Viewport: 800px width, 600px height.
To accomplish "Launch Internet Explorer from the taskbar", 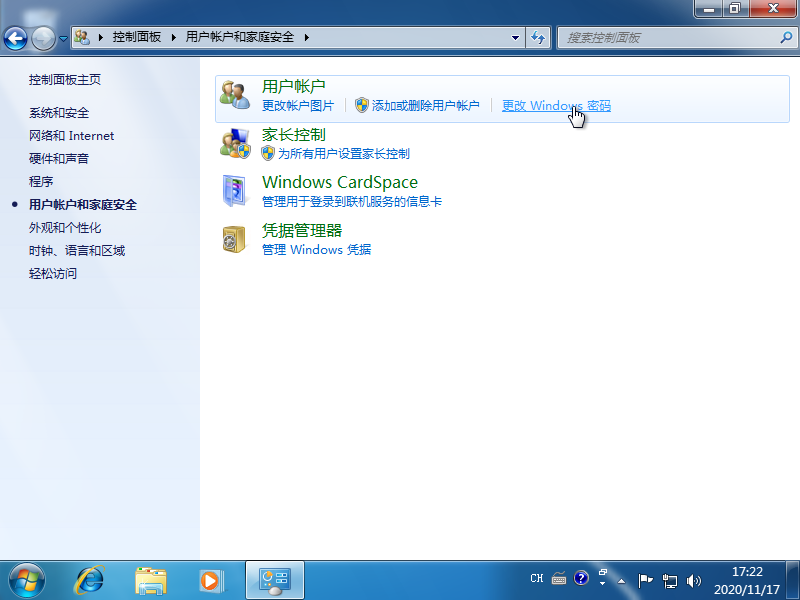I will [x=88, y=580].
